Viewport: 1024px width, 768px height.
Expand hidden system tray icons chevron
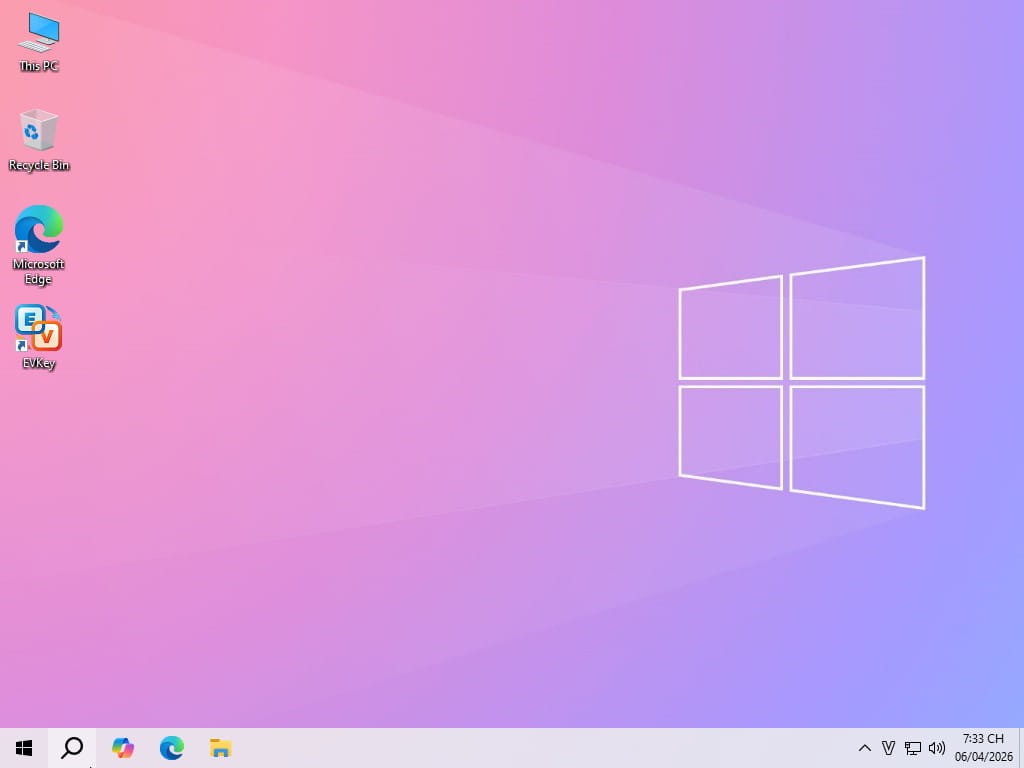tap(864, 748)
